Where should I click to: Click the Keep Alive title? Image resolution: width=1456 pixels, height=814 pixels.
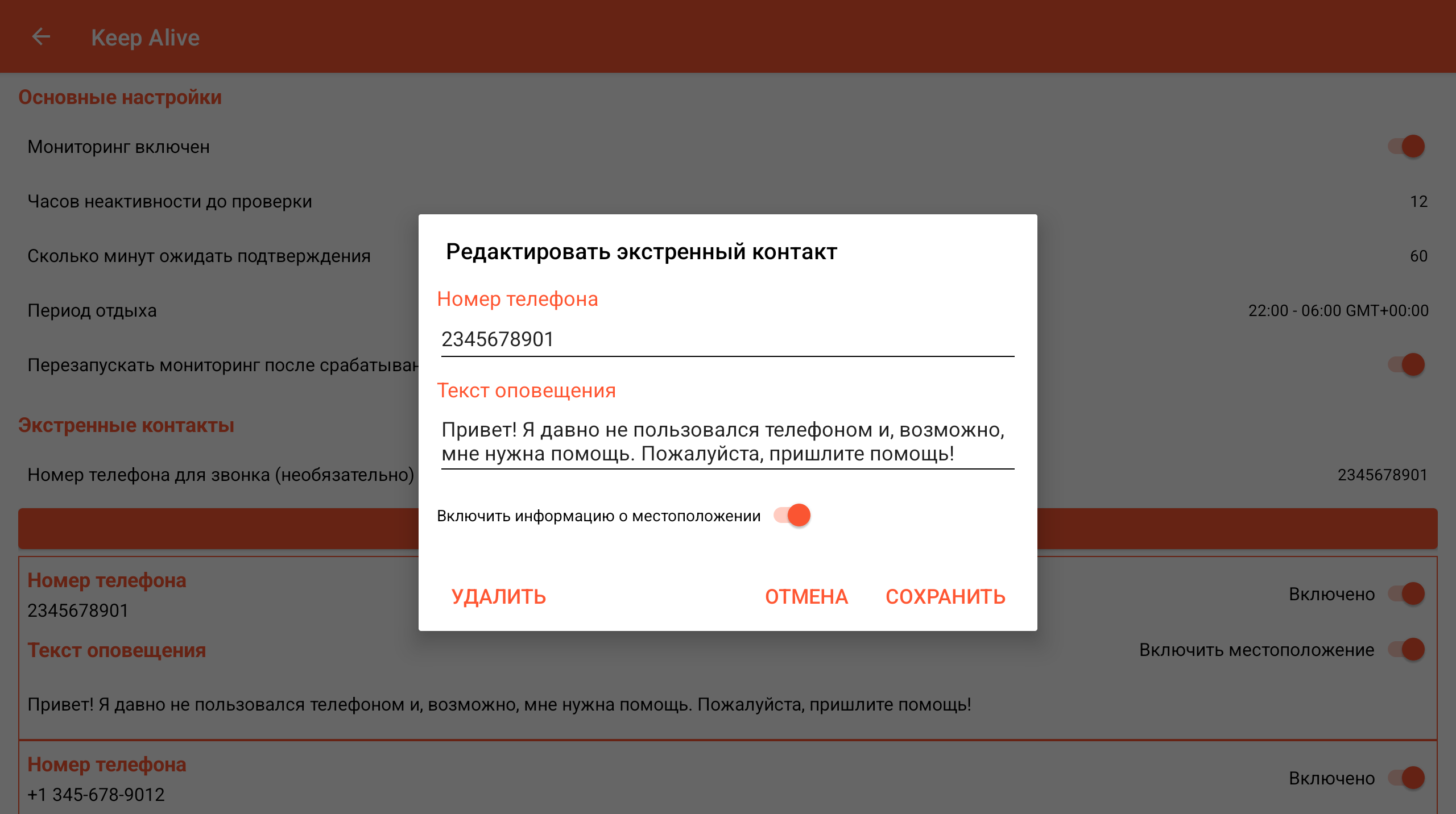coord(145,38)
